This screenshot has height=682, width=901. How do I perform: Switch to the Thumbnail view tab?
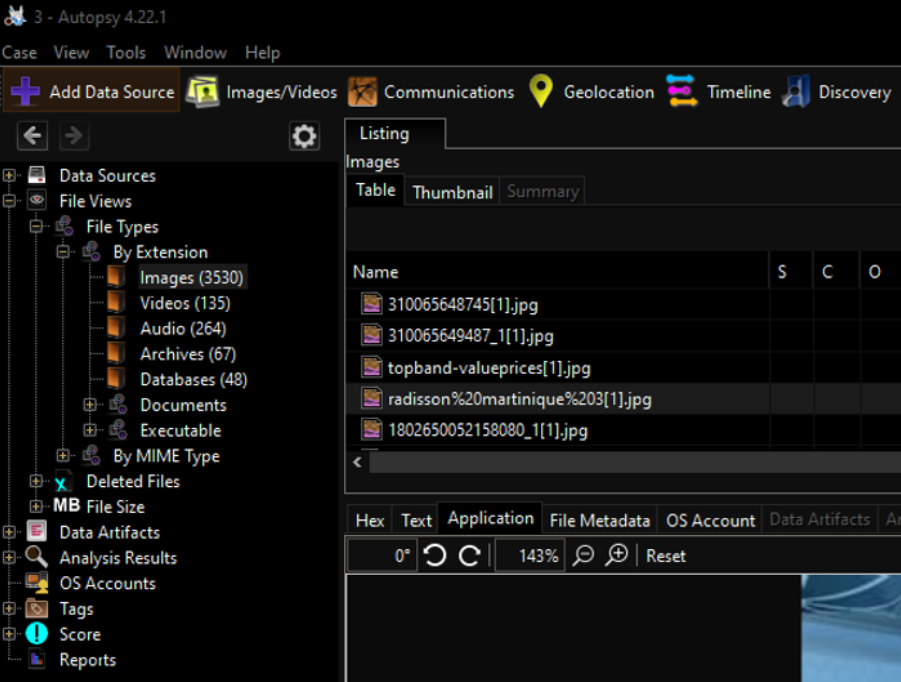point(452,192)
